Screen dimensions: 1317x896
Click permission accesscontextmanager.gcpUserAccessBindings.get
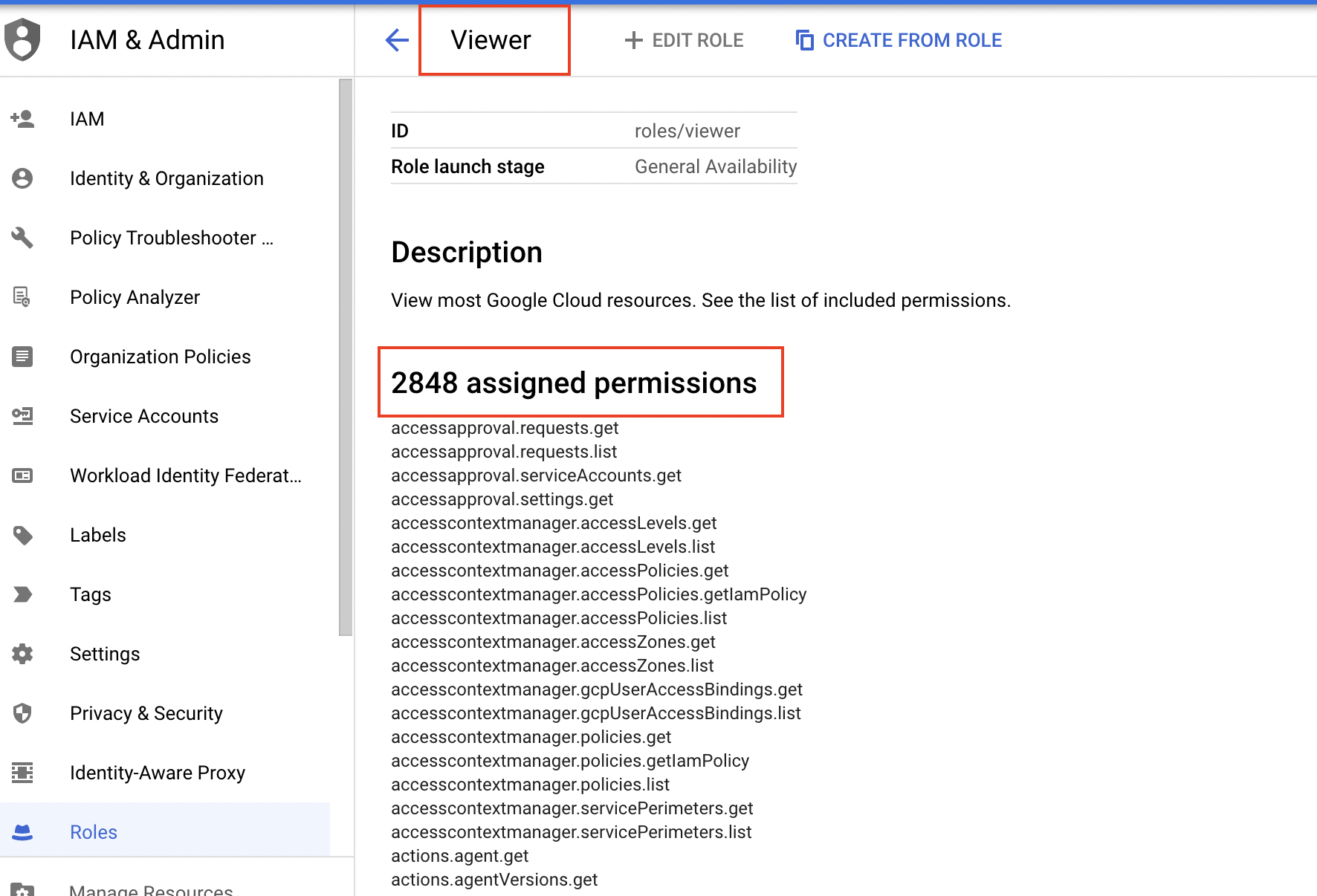coord(597,689)
